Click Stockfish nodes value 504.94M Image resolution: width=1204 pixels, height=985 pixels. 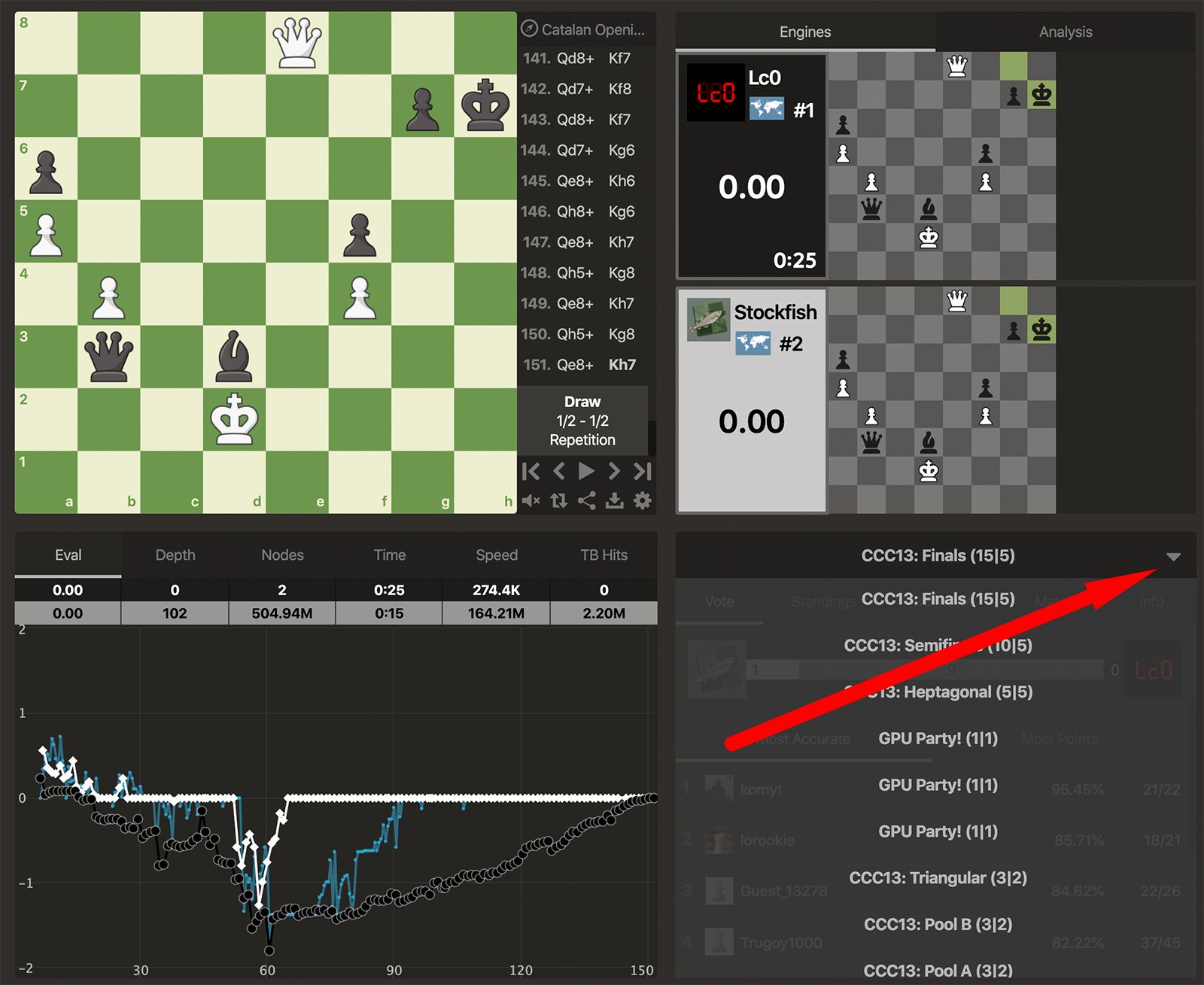(282, 613)
